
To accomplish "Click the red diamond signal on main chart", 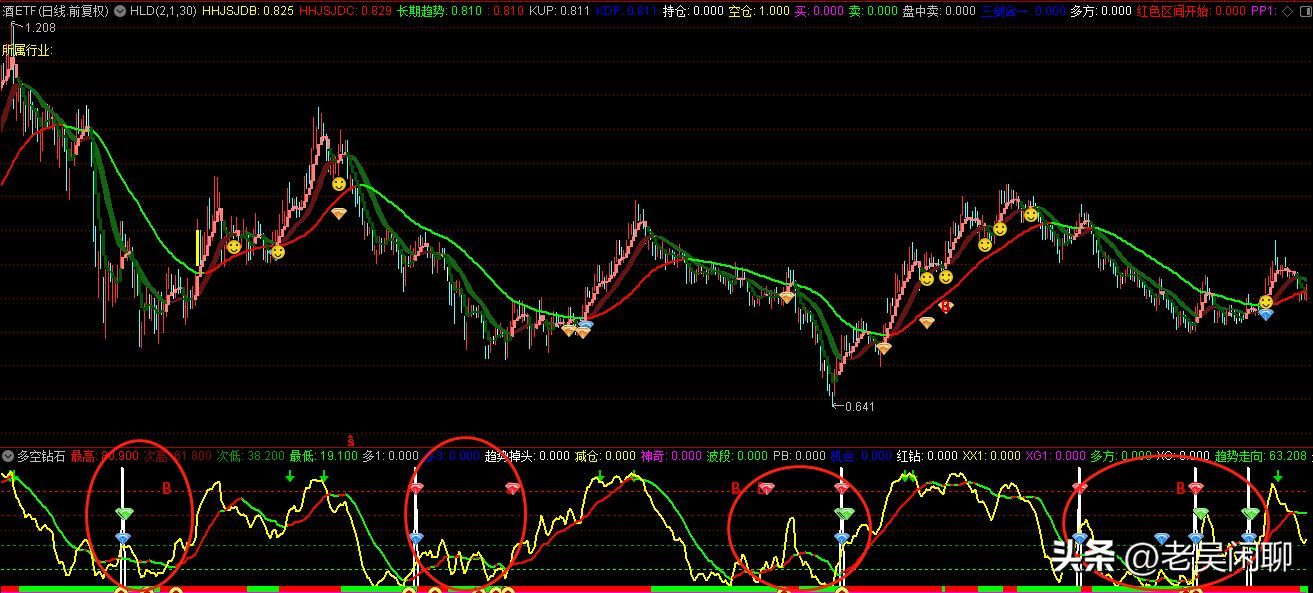I will (x=945, y=306).
